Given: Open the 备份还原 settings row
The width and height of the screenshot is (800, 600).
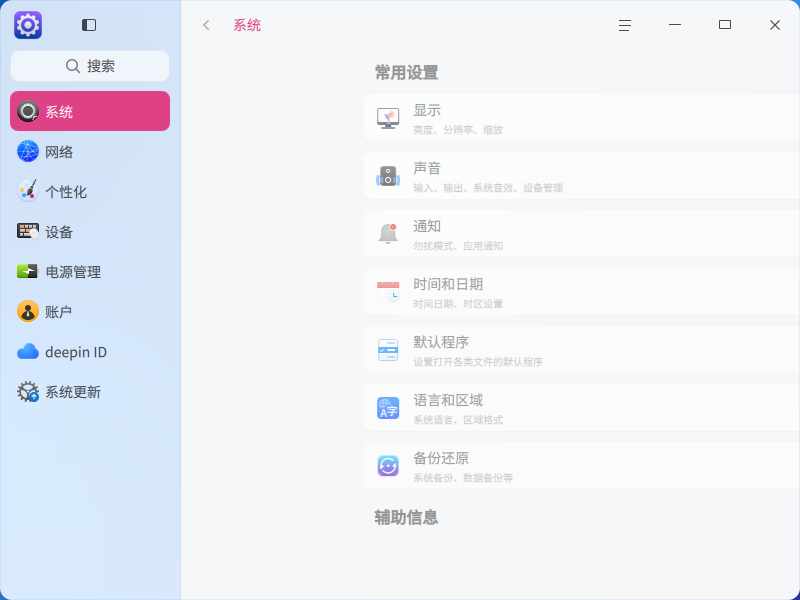Looking at the screenshot, I should click(582, 465).
